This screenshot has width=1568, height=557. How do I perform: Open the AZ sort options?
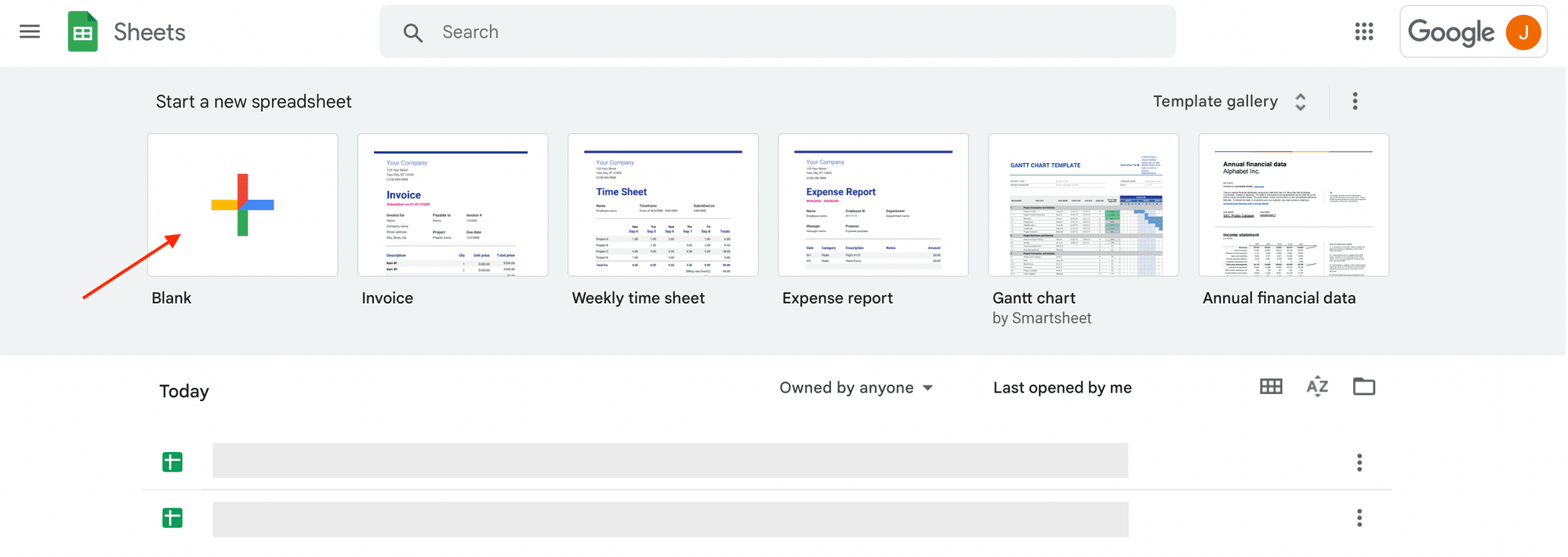(x=1317, y=386)
